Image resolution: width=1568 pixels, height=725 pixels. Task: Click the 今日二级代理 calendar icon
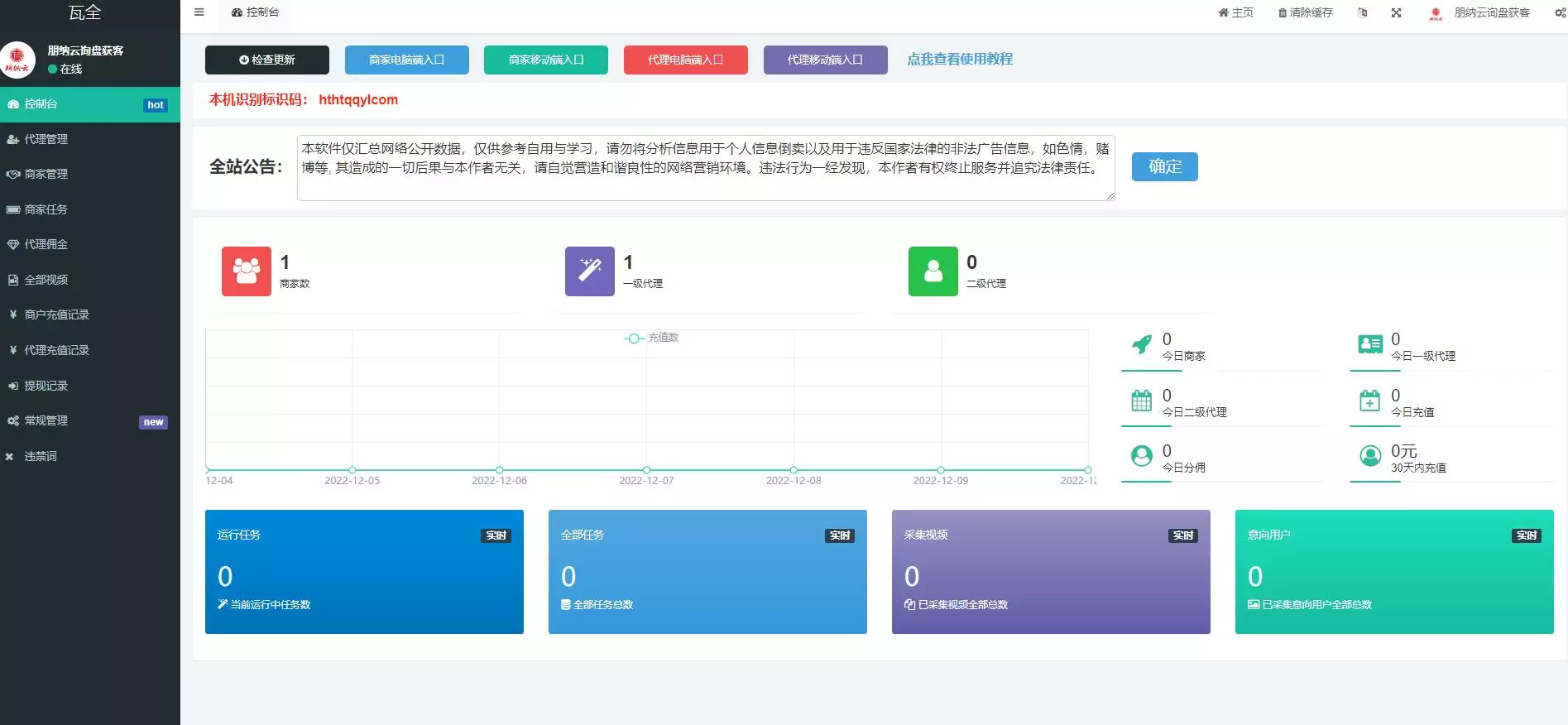pos(1142,401)
